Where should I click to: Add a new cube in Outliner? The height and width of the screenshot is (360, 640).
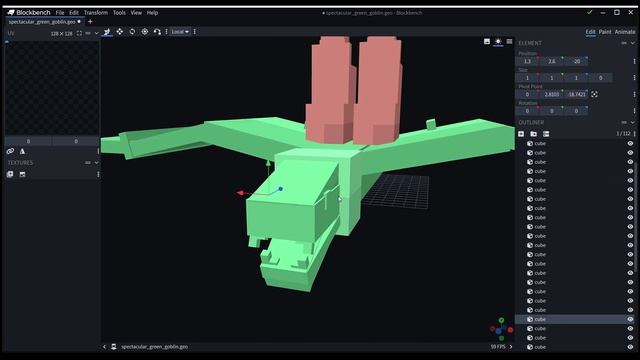(521, 134)
